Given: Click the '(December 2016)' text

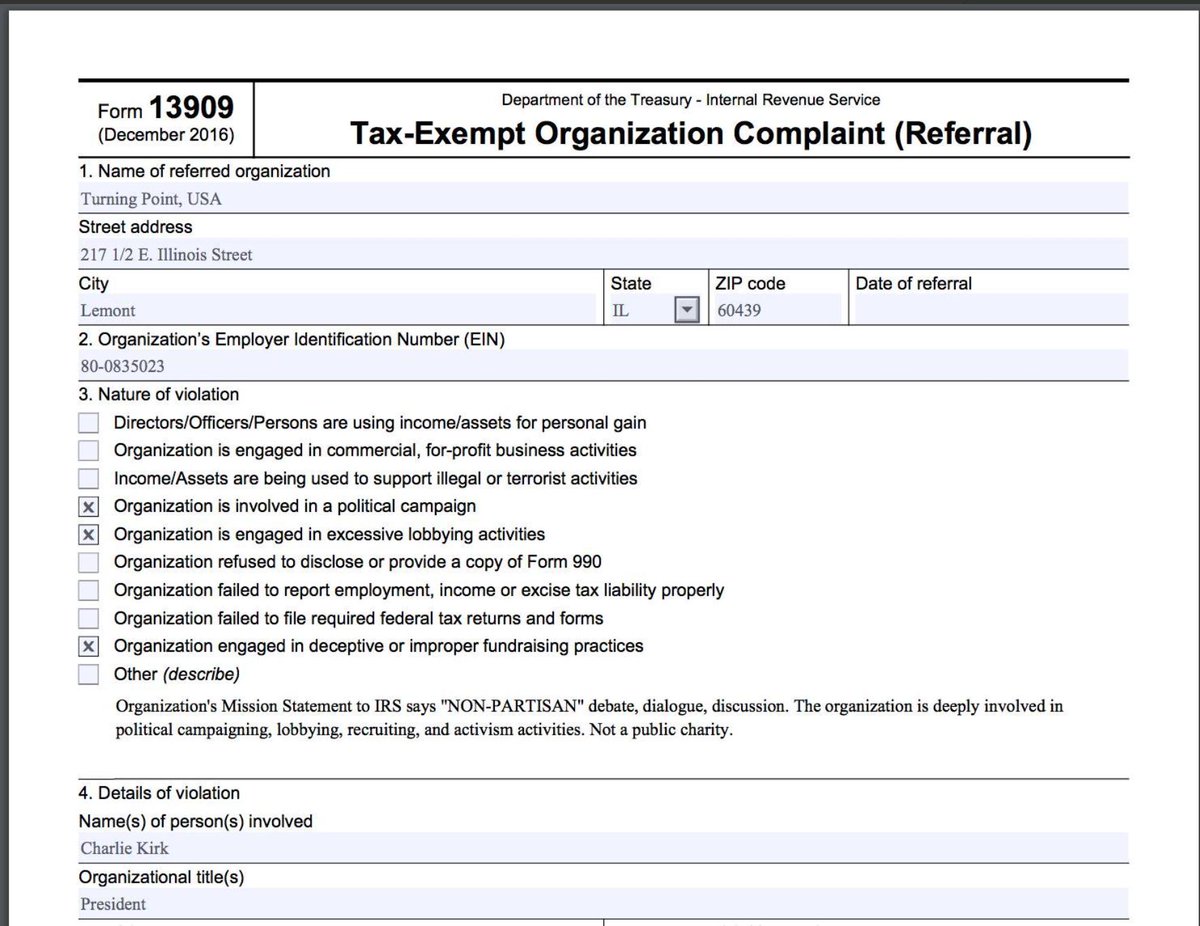Looking at the screenshot, I should [x=166, y=134].
